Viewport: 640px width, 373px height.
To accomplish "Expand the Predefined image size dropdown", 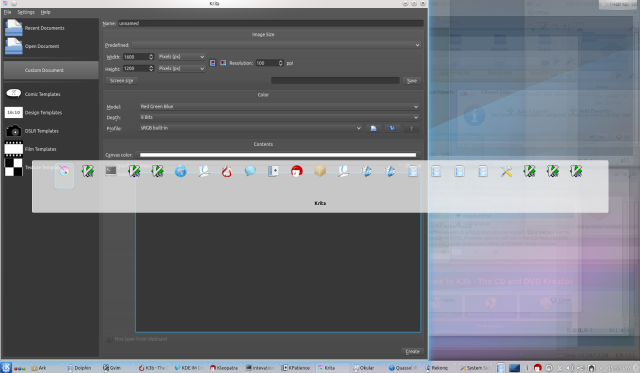I will point(276,45).
